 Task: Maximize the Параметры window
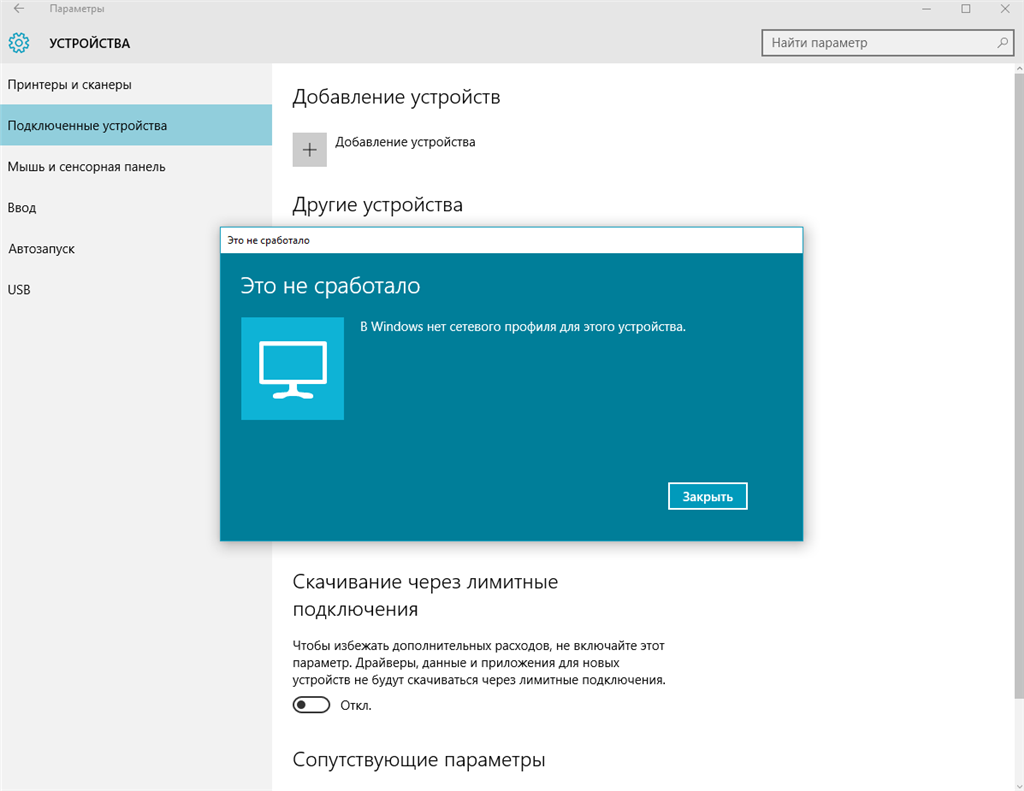coord(966,8)
